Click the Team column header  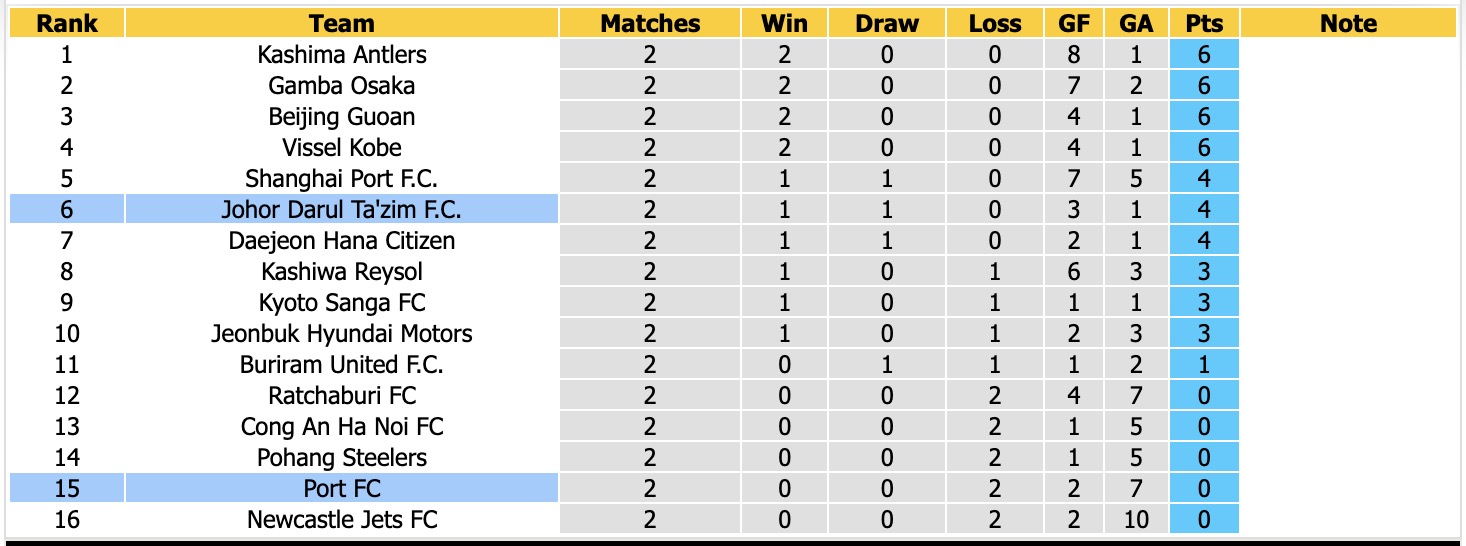(341, 23)
